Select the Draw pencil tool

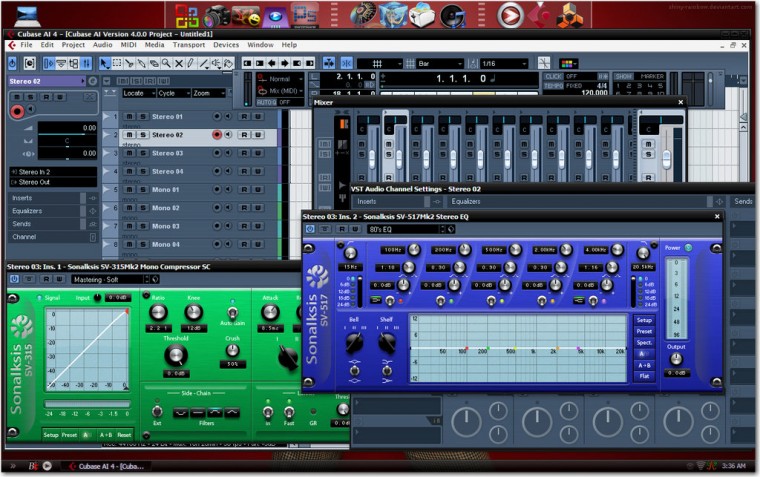[191, 64]
